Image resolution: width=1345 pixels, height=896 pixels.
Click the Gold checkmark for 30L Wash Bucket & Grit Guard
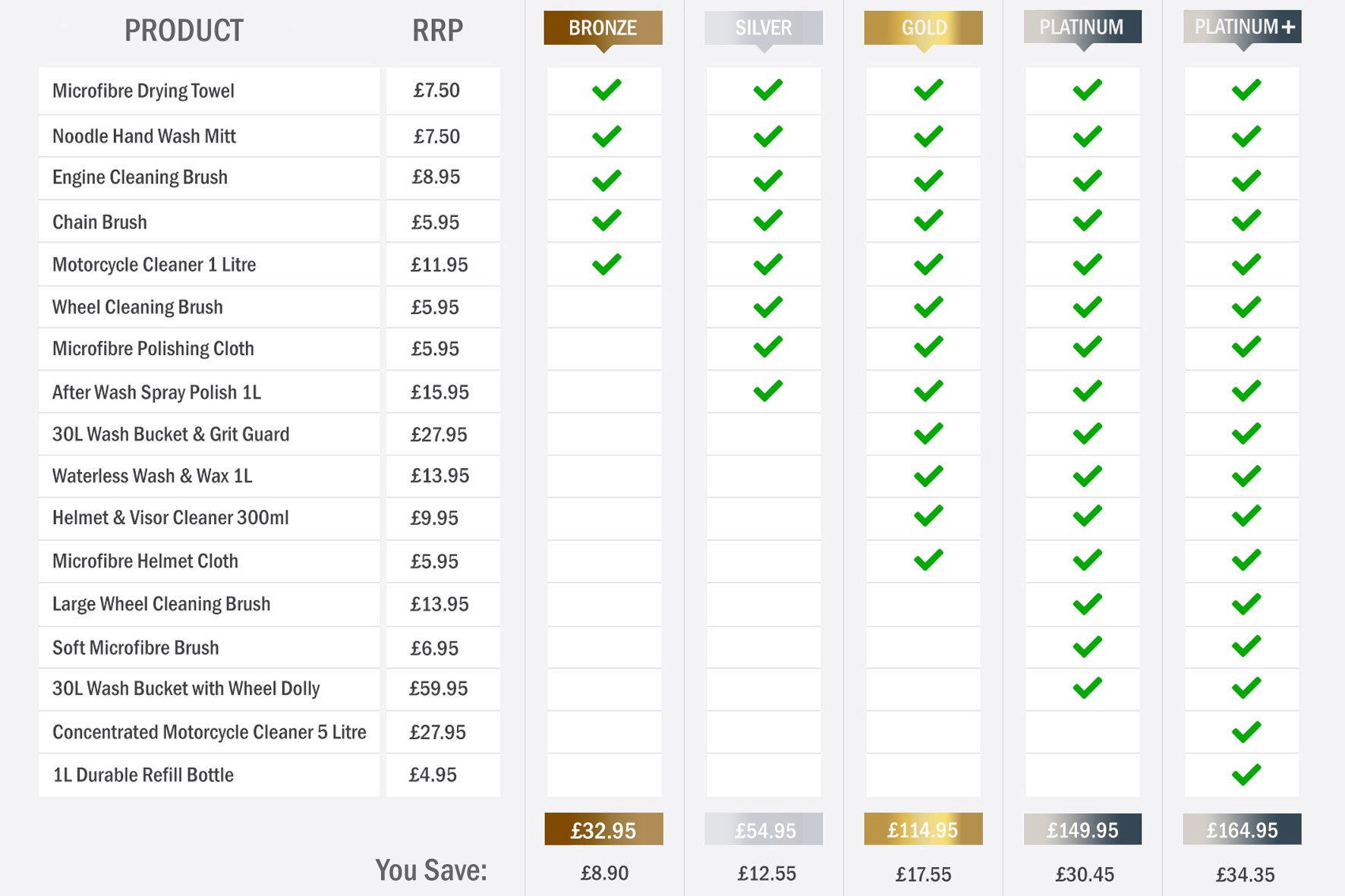click(x=928, y=434)
